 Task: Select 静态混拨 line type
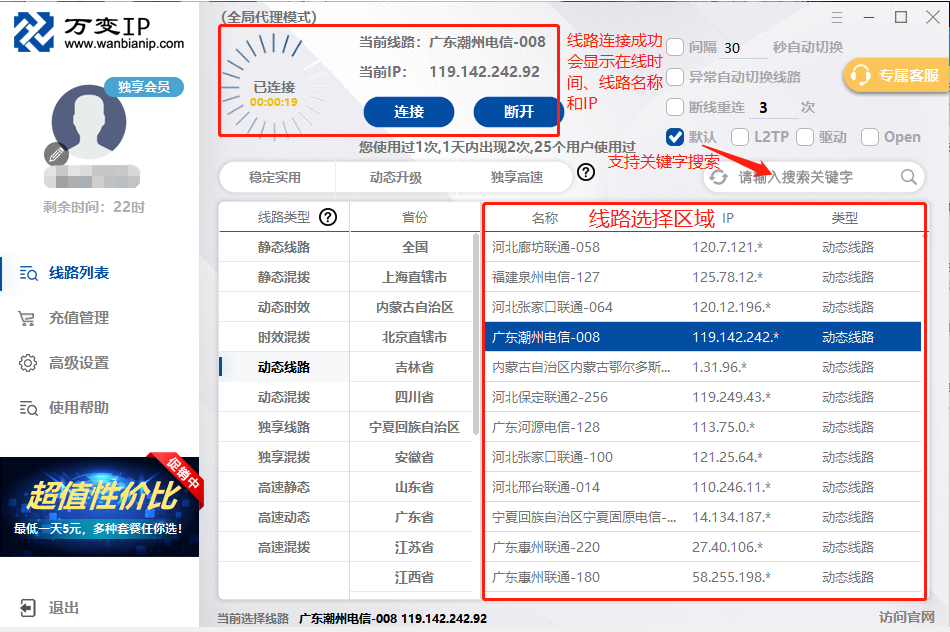click(284, 277)
